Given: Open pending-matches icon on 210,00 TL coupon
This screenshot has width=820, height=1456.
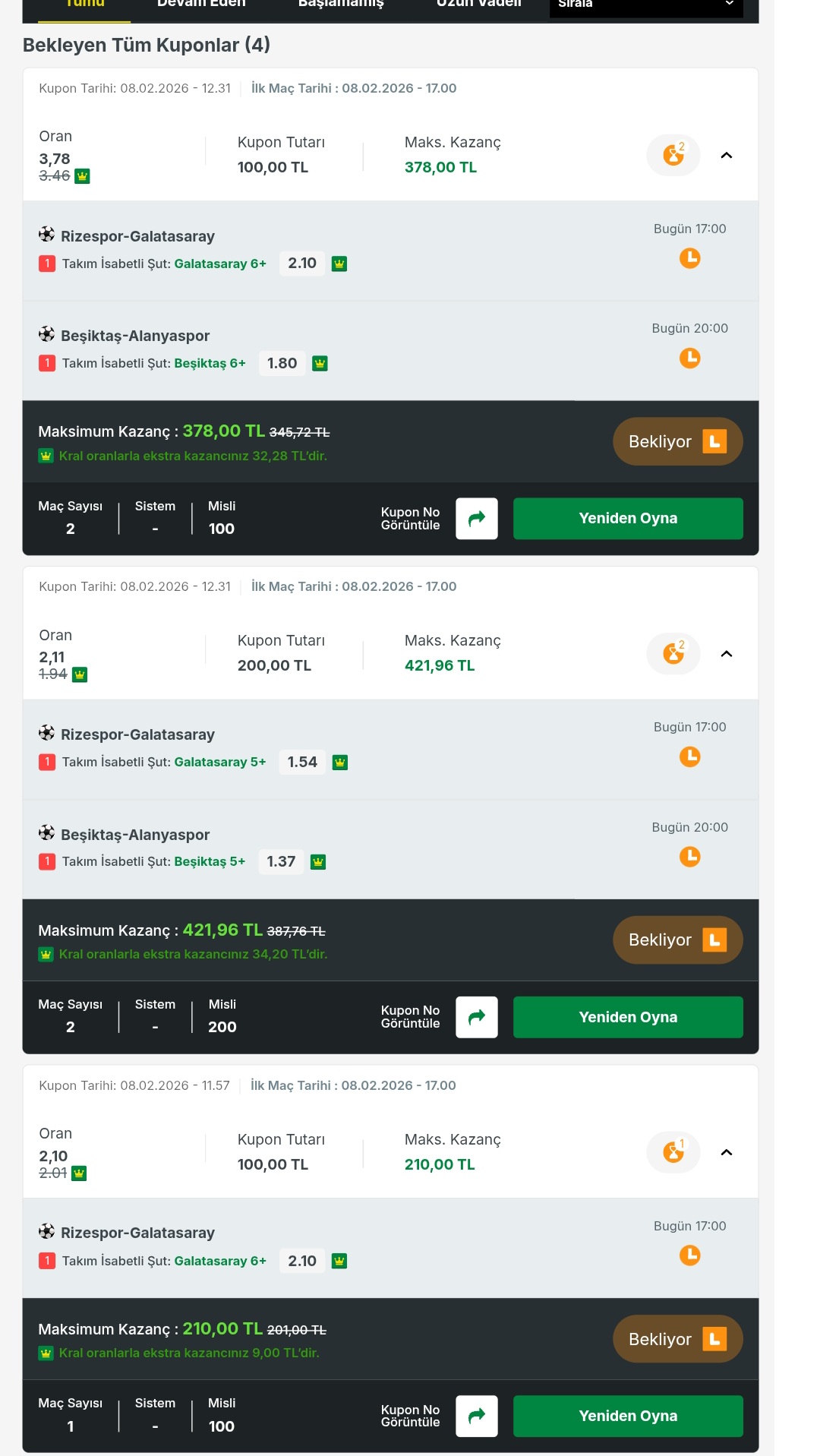Looking at the screenshot, I should click(673, 1152).
